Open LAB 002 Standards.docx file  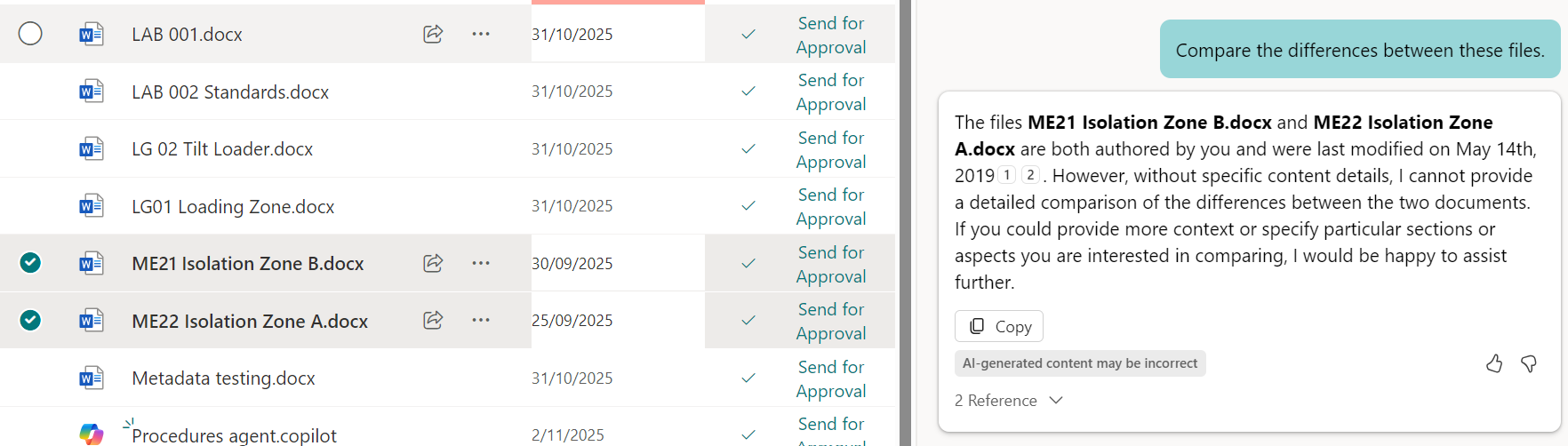click(230, 92)
